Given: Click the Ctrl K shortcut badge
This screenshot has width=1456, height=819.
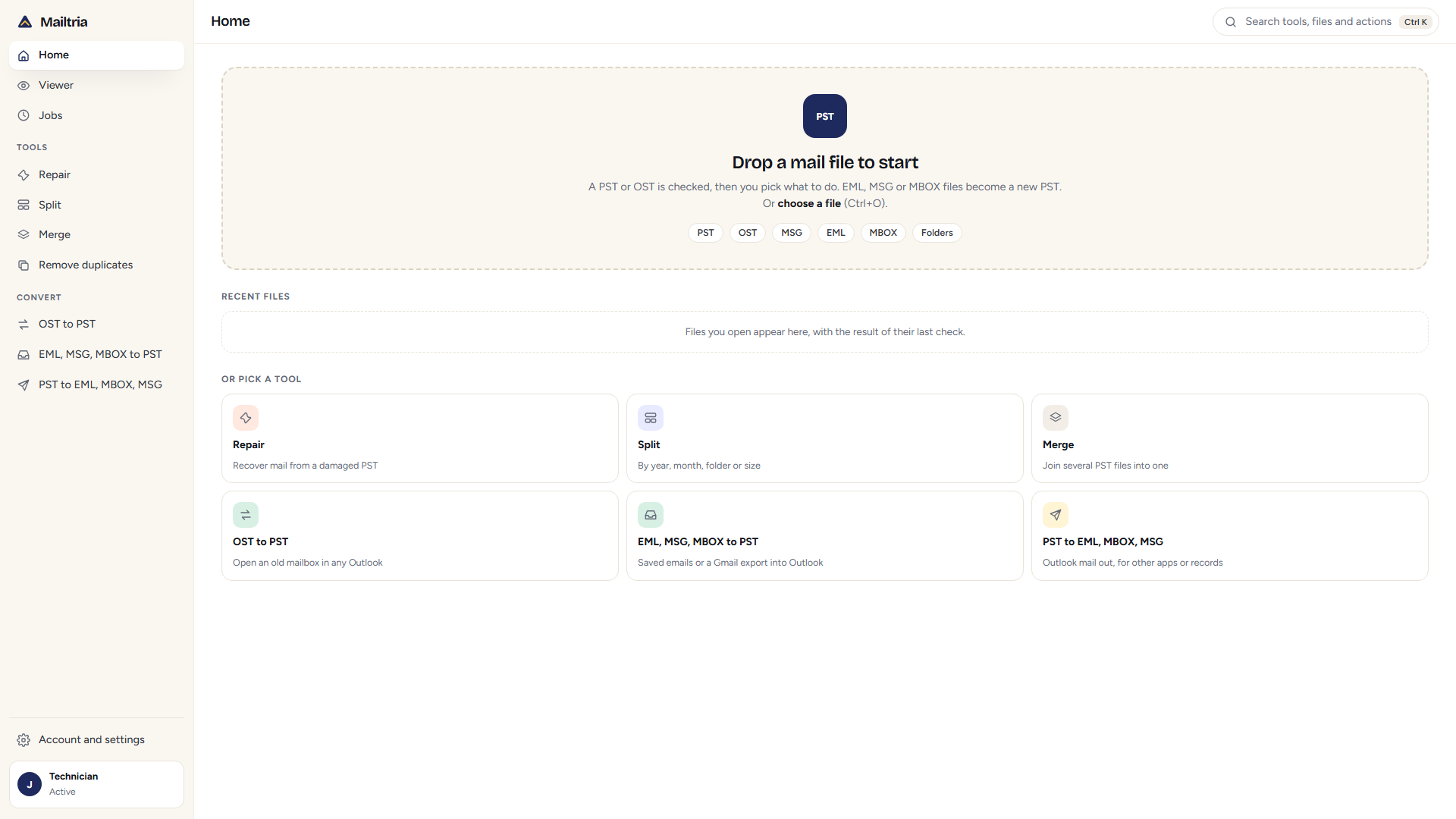Looking at the screenshot, I should point(1416,22).
